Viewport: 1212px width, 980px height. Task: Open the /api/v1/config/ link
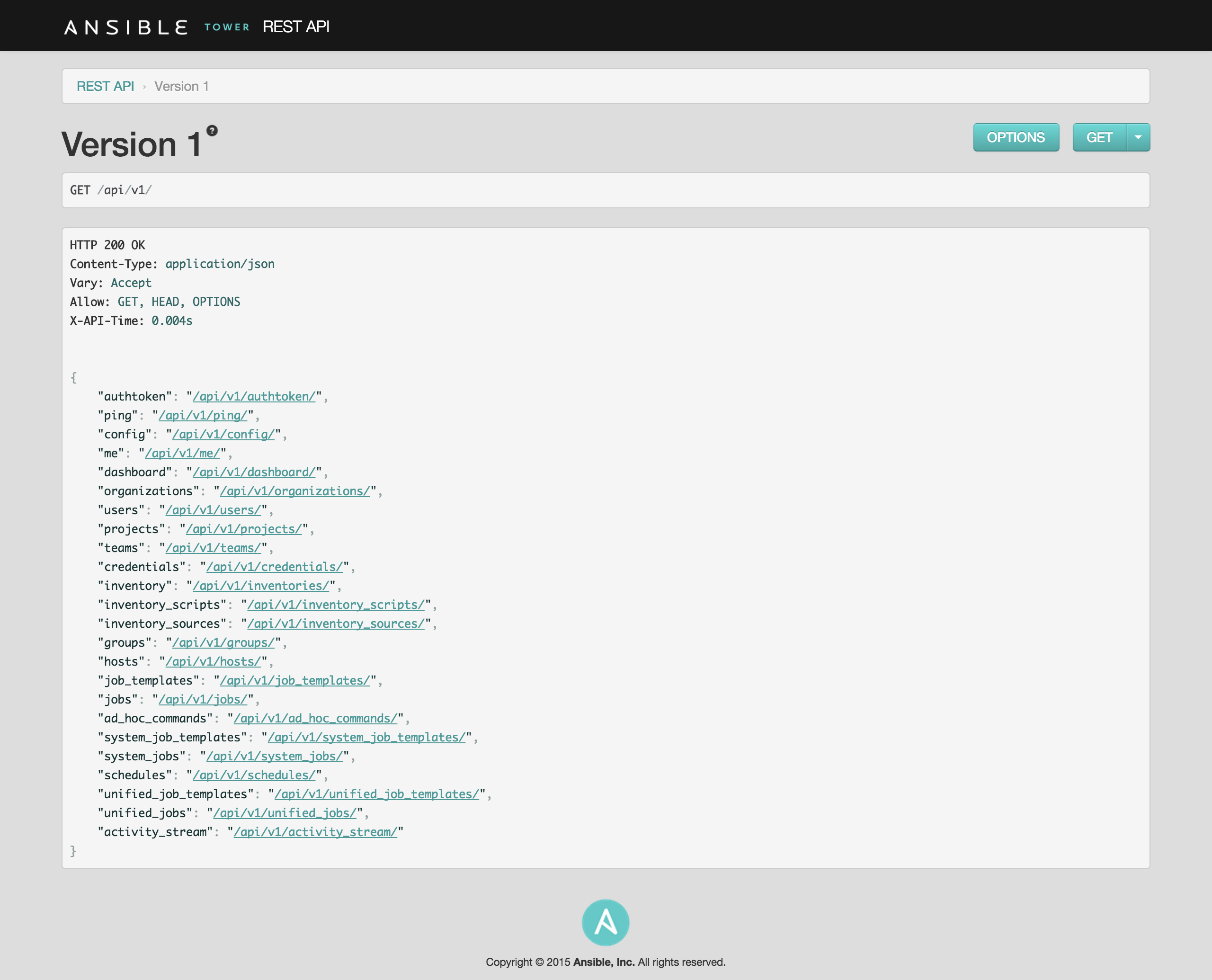[x=223, y=434]
